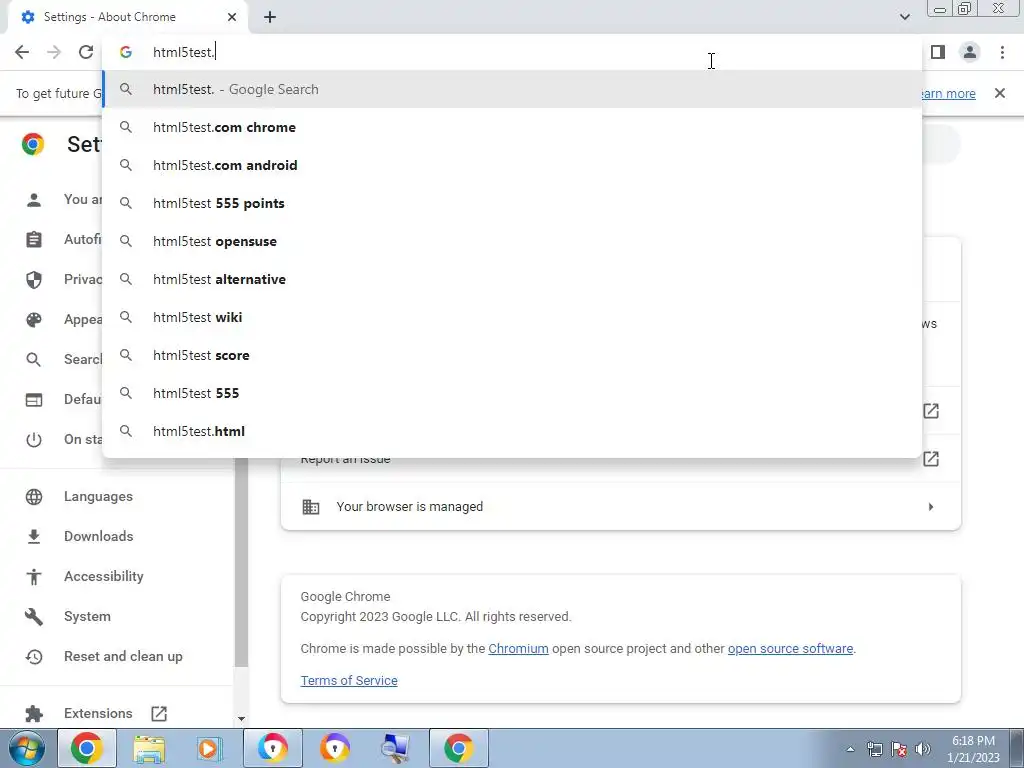Follow the open source software link
The width and height of the screenshot is (1024, 768).
[790, 648]
